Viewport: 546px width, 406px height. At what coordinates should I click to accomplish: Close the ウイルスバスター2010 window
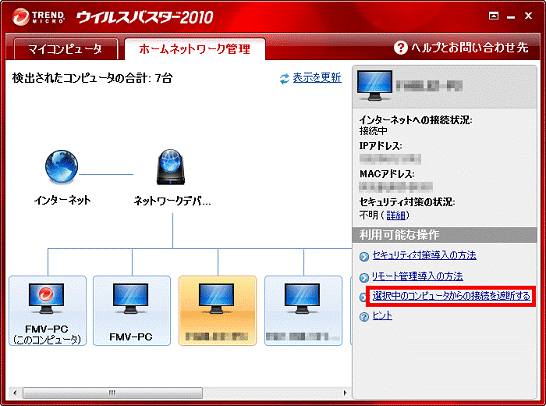[x=529, y=16]
